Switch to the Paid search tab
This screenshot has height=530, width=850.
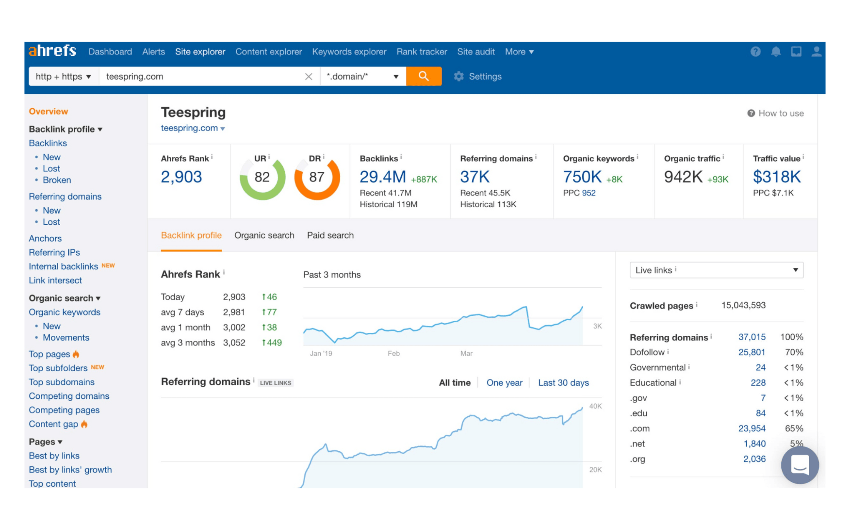point(331,235)
